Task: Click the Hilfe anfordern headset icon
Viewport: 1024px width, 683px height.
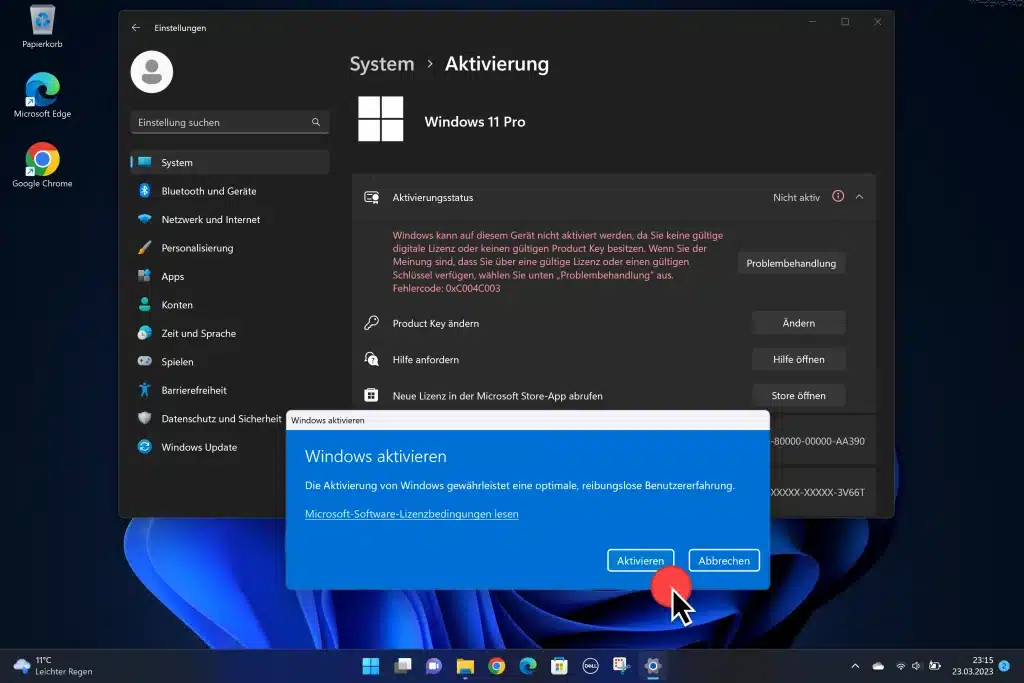Action: [x=372, y=358]
